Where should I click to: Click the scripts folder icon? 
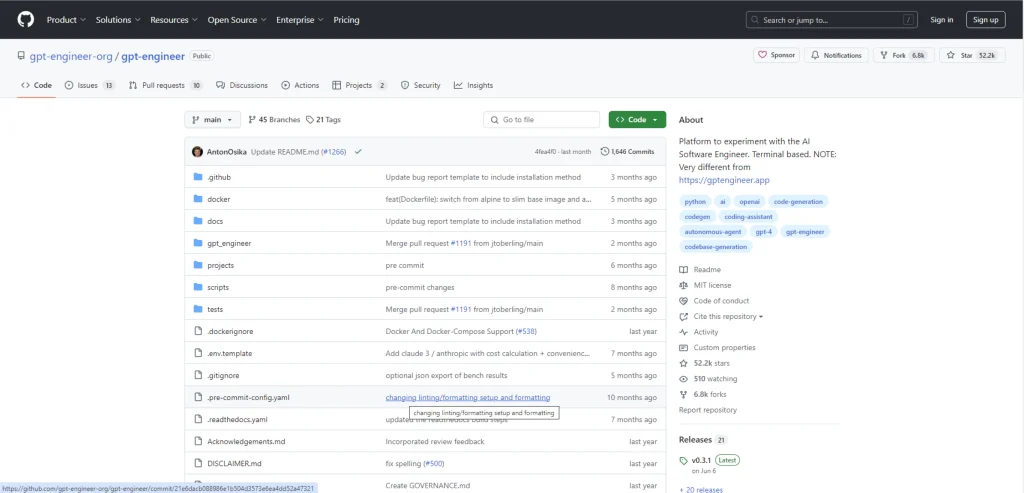coord(198,287)
